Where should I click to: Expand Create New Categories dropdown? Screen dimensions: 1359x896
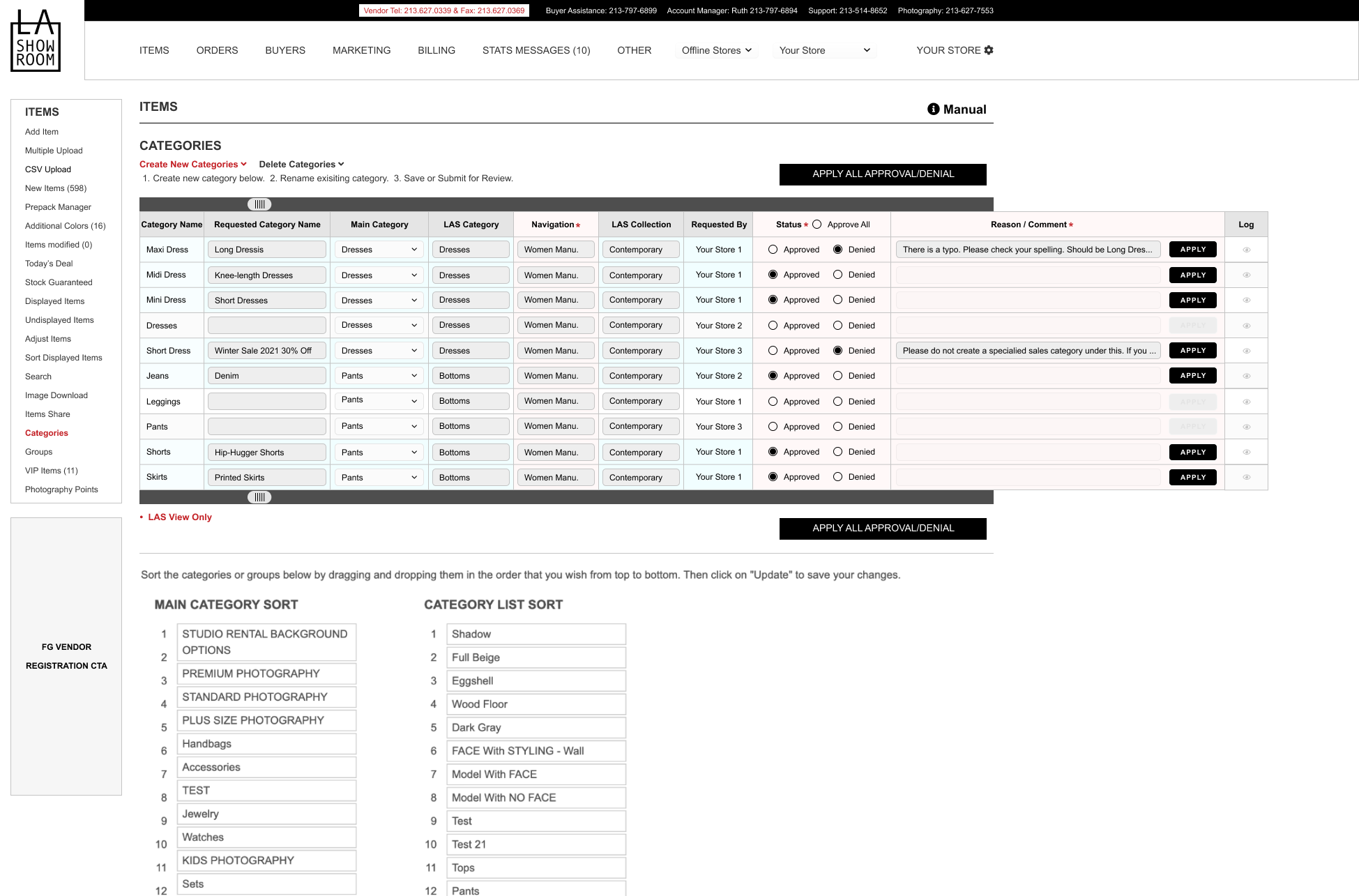pos(193,165)
